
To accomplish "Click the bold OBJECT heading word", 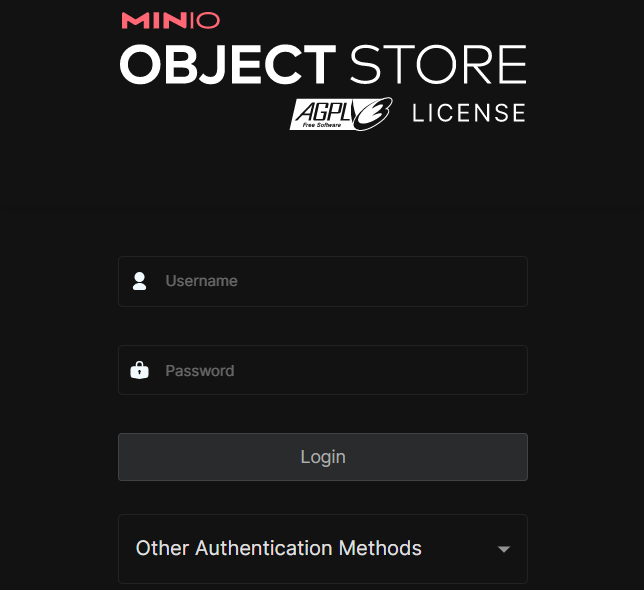I will click(228, 64).
